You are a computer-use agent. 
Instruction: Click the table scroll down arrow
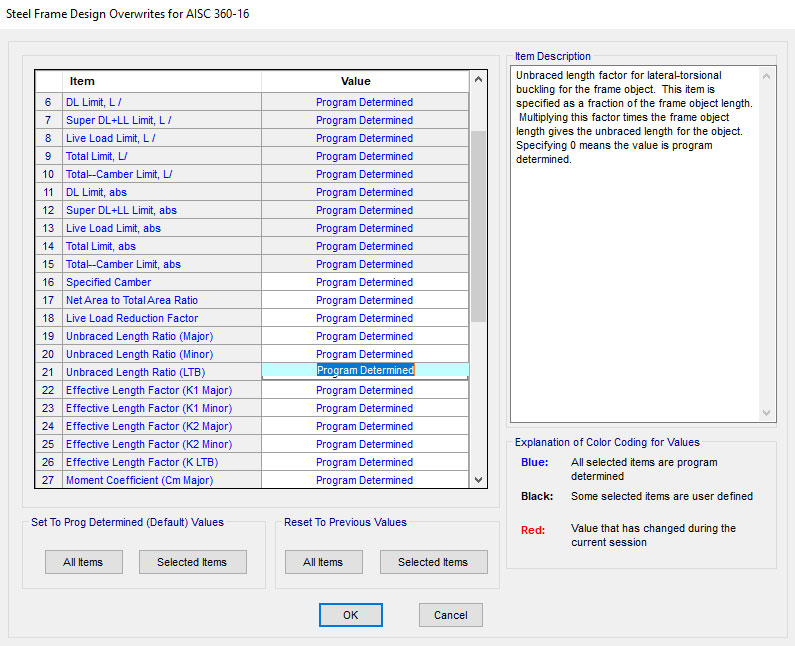pyautogui.click(x=478, y=479)
